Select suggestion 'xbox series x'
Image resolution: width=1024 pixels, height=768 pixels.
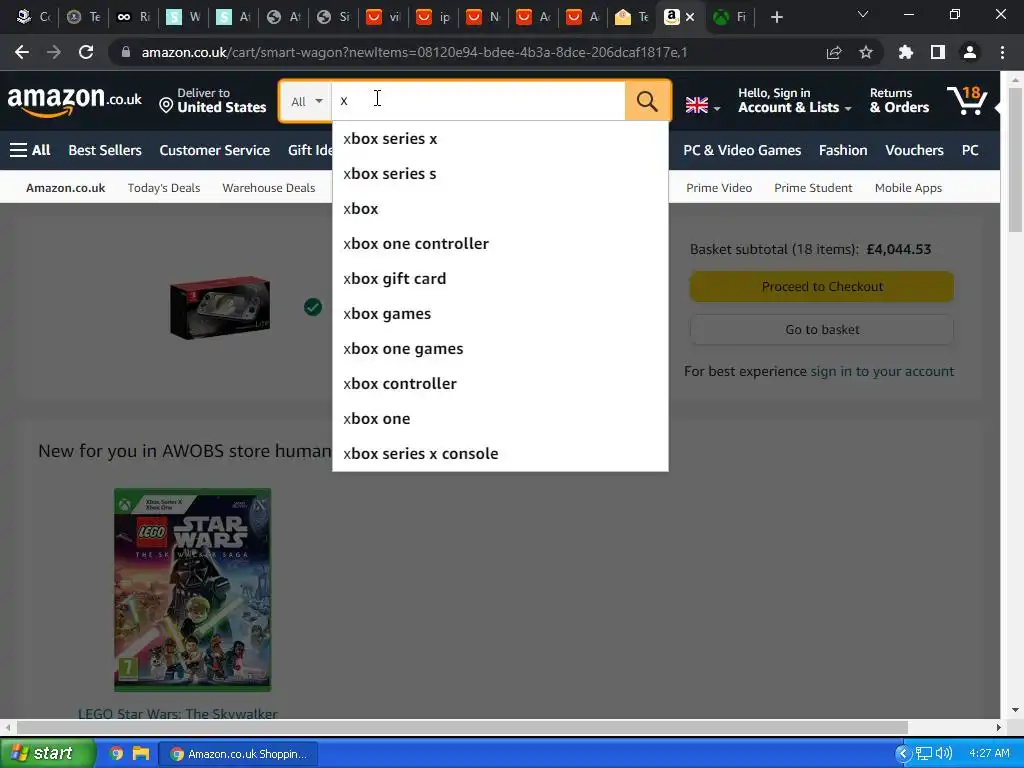tap(500, 138)
